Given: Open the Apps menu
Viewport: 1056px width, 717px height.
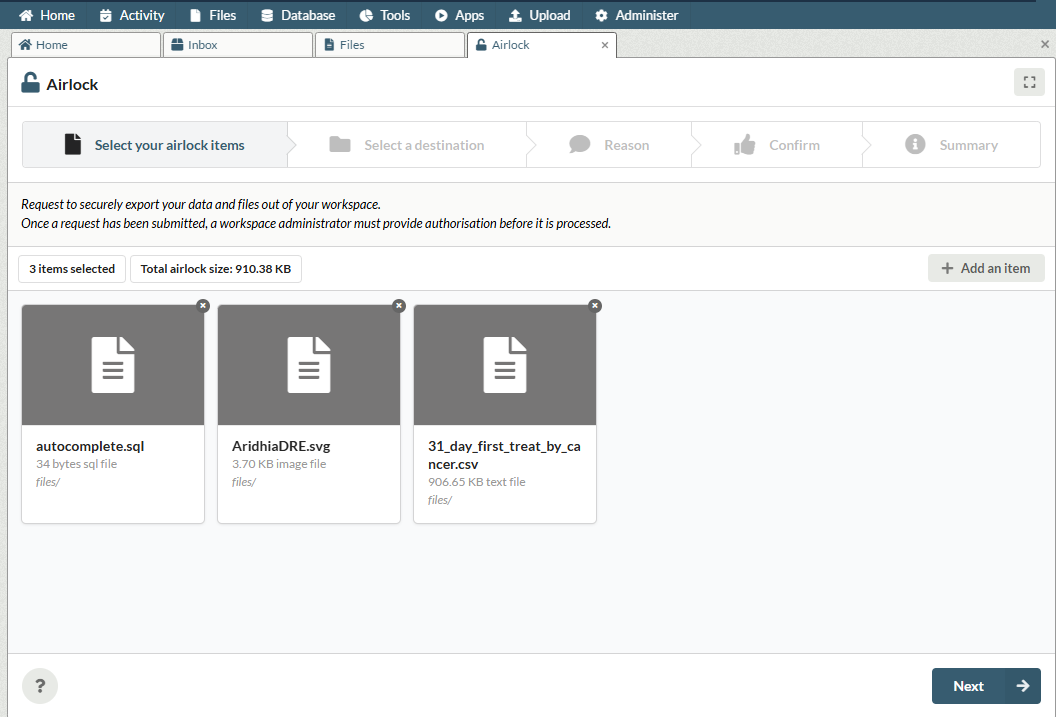Looking at the screenshot, I should pos(459,15).
